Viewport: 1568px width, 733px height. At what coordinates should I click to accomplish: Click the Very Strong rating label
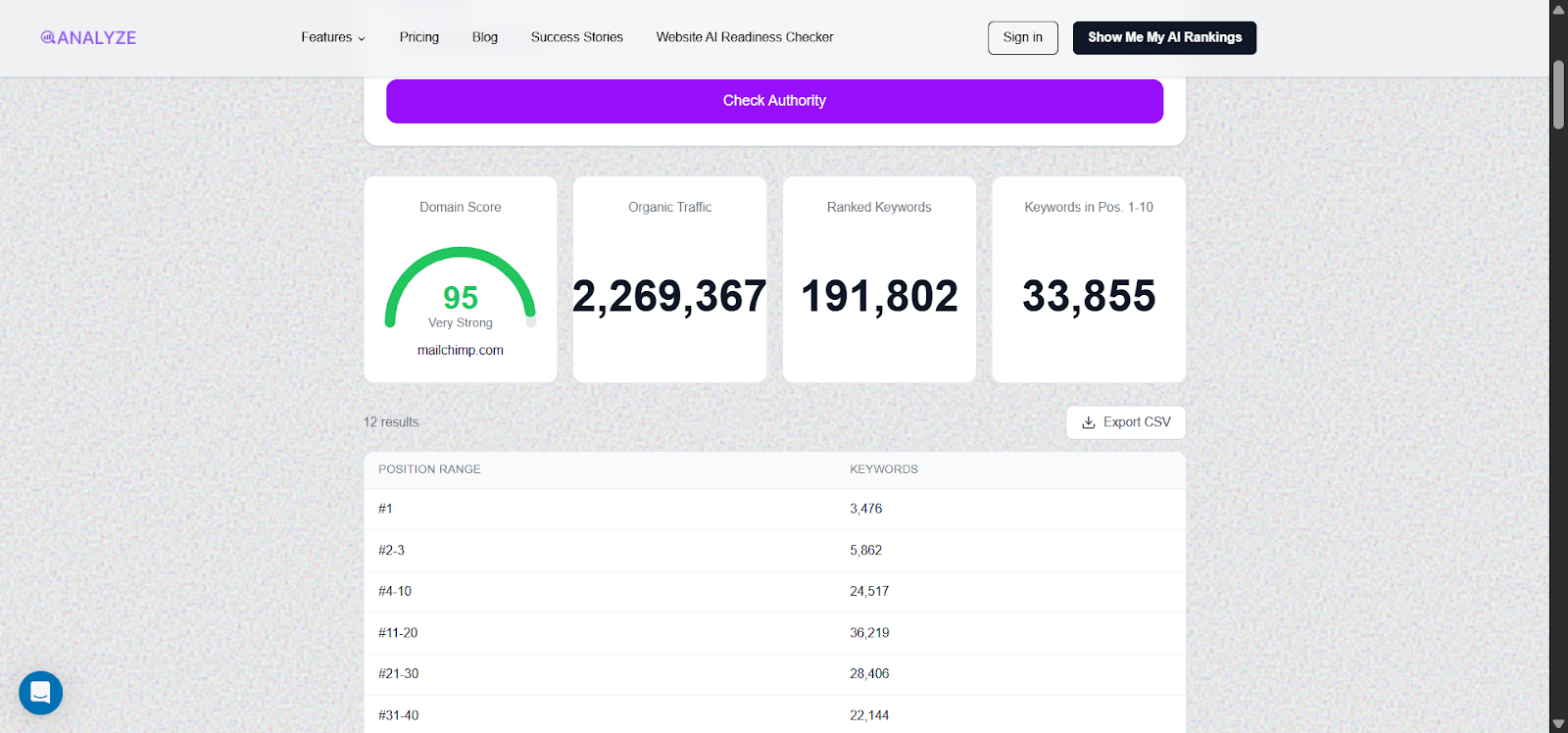click(x=461, y=322)
